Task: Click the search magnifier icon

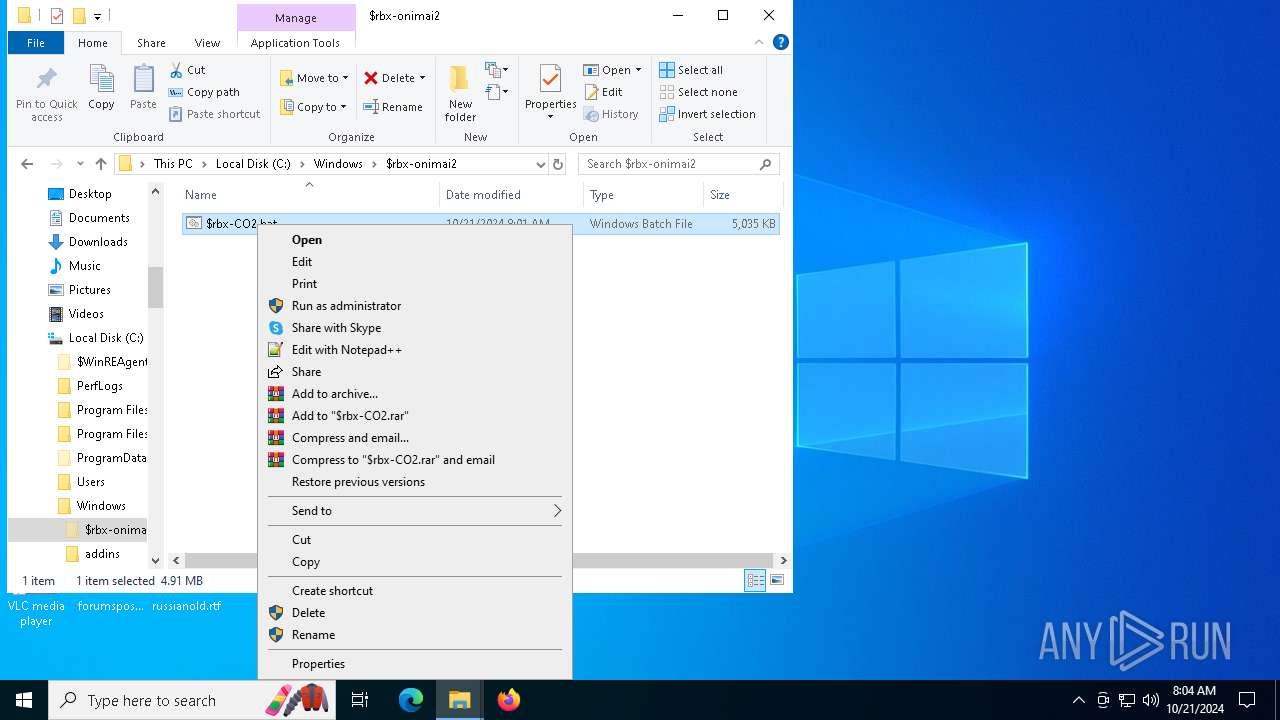Action: click(766, 164)
